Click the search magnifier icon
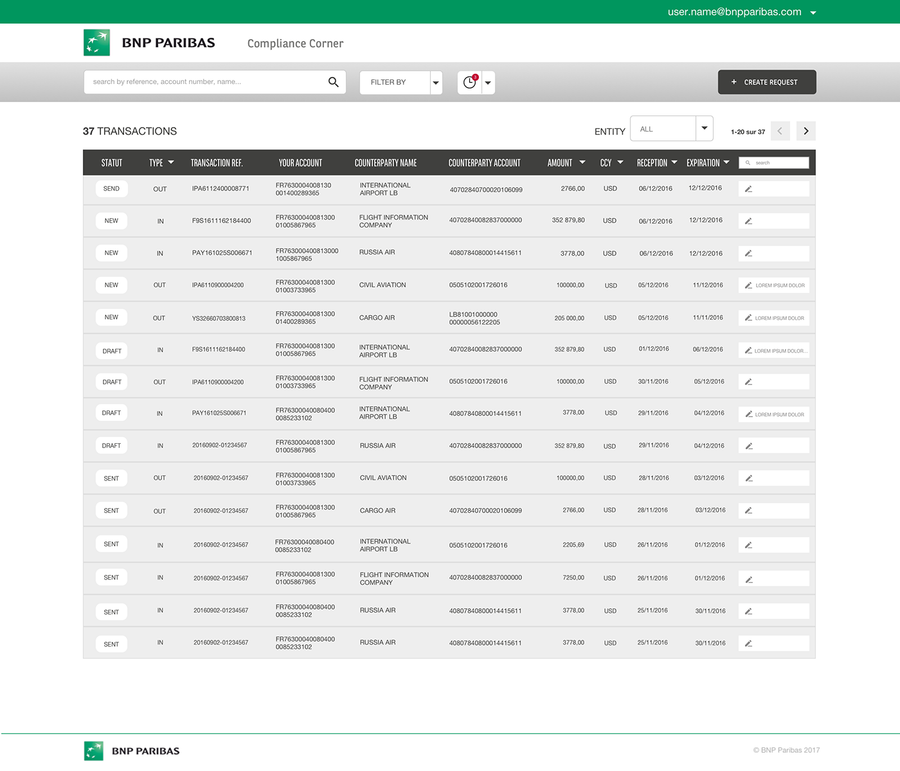900x771 pixels. (x=333, y=82)
